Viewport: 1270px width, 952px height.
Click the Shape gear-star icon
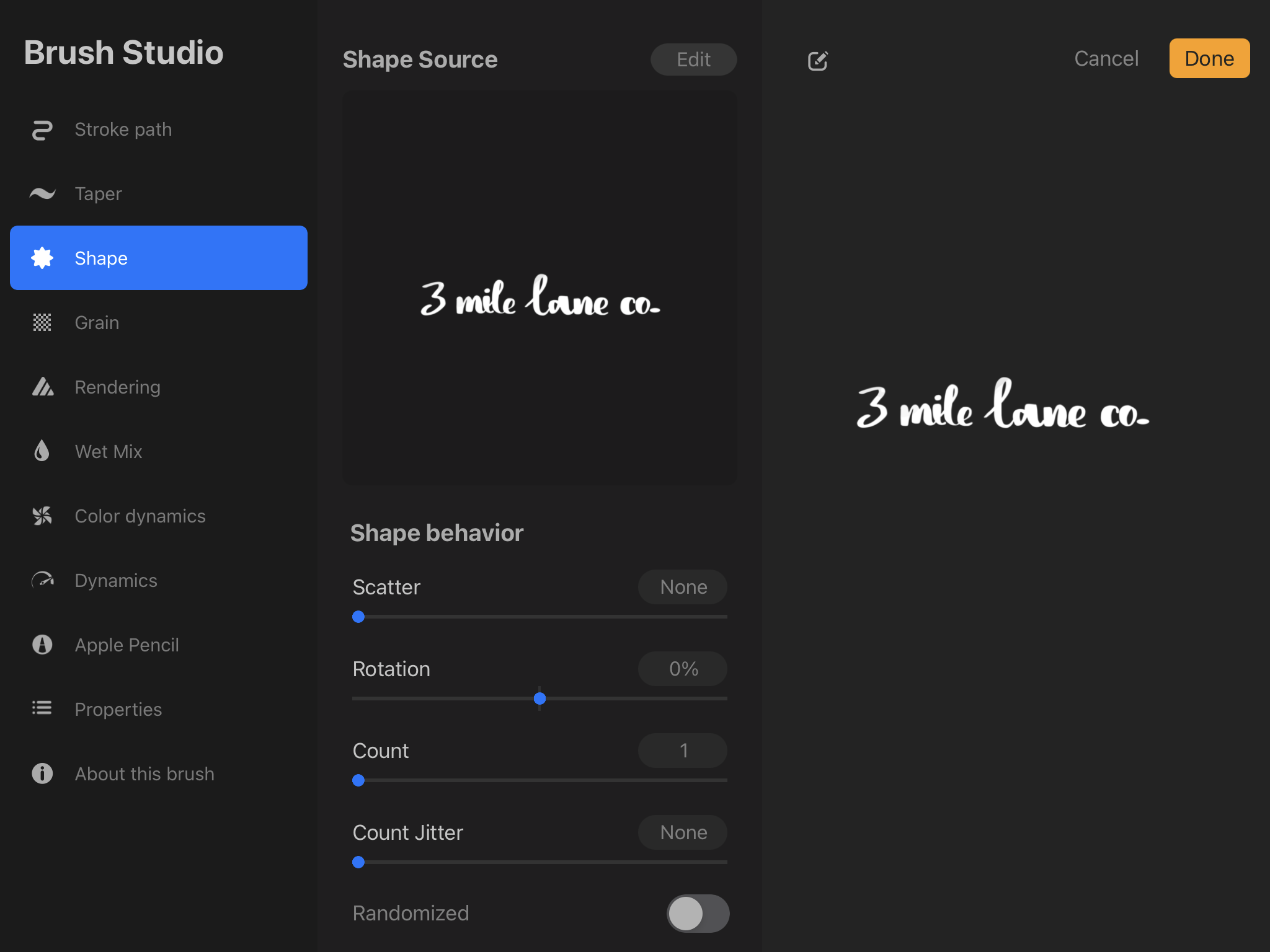coord(42,258)
